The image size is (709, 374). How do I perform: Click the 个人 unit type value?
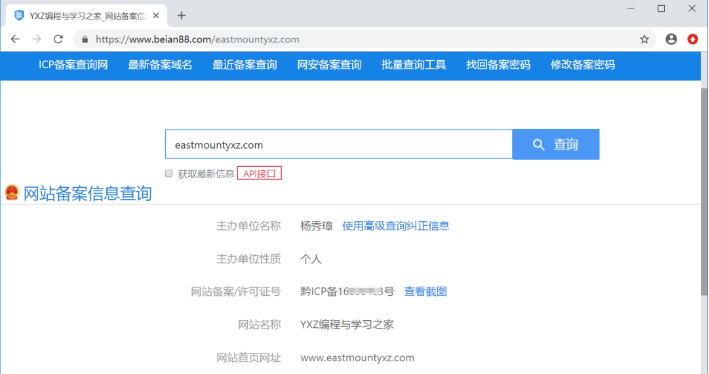(311, 259)
